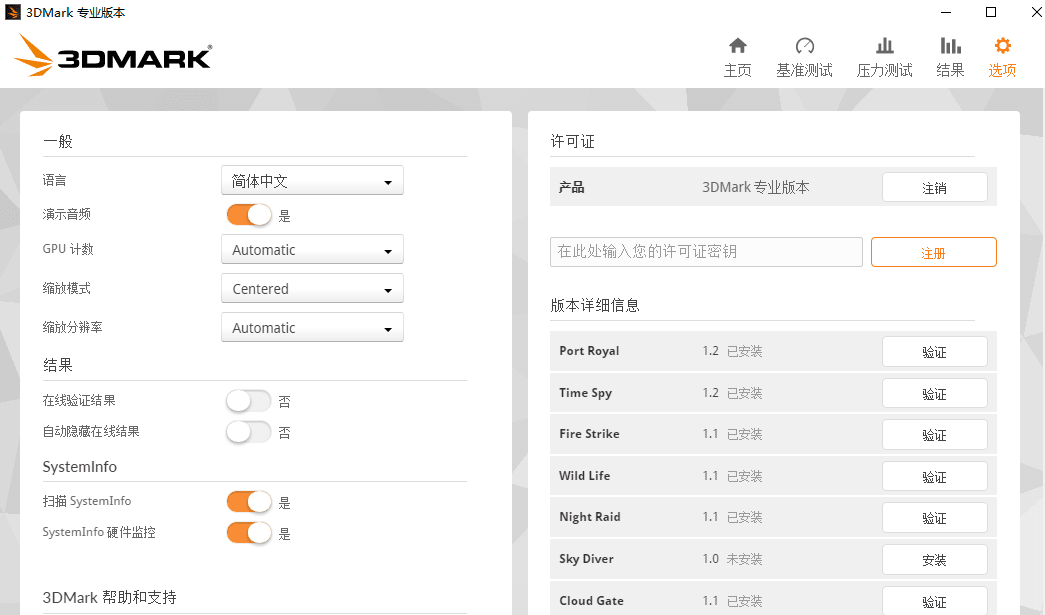The height and width of the screenshot is (615, 1045).
Task: Toggle the 演示音频 switch off
Action: 249,215
